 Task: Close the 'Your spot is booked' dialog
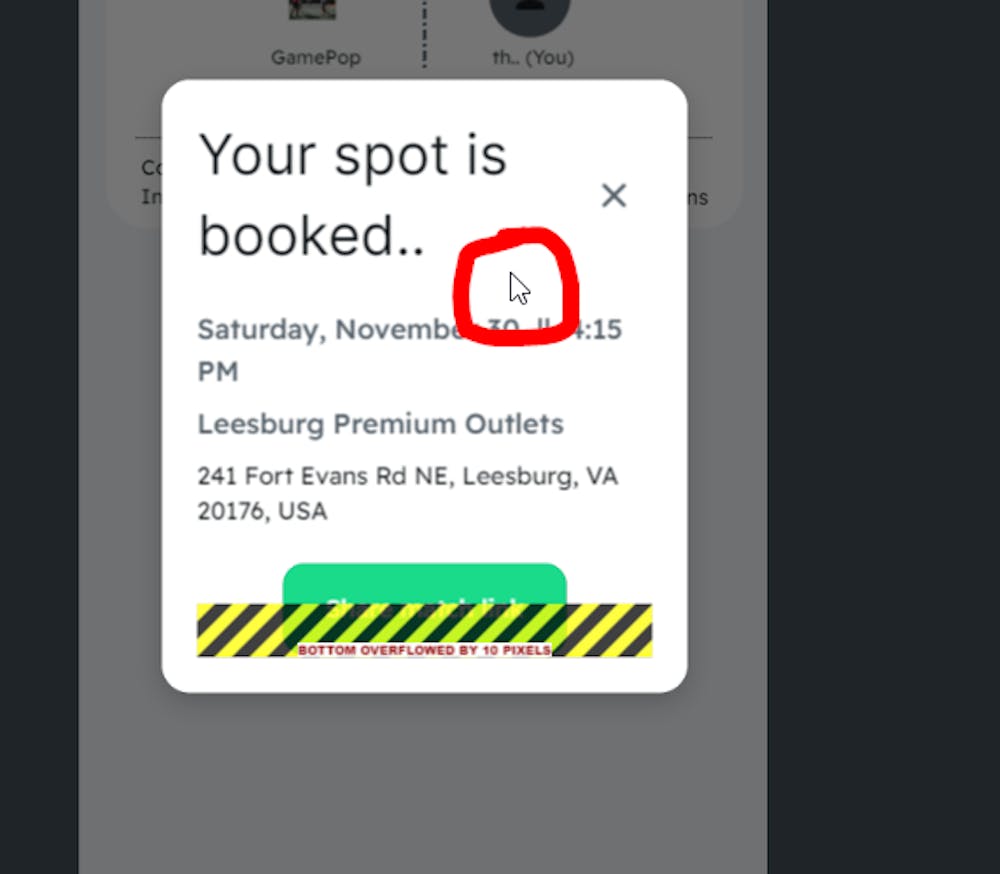click(614, 195)
